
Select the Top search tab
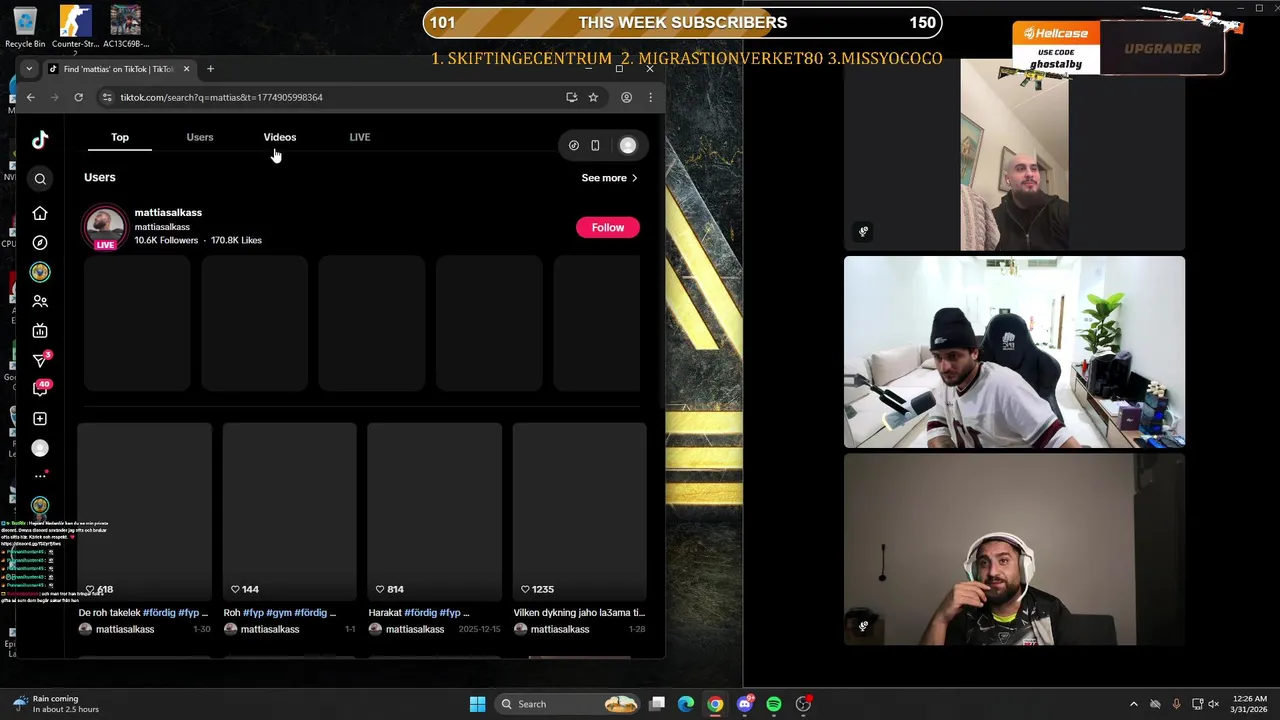pyautogui.click(x=120, y=137)
